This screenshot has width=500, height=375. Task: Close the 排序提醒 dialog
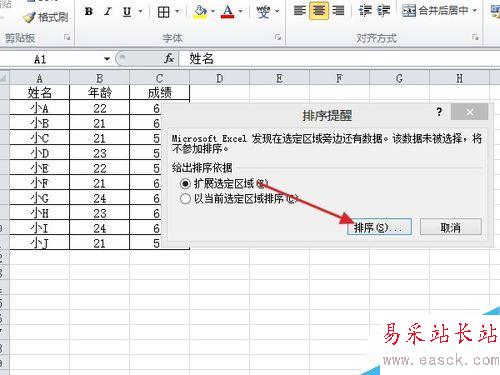469,112
